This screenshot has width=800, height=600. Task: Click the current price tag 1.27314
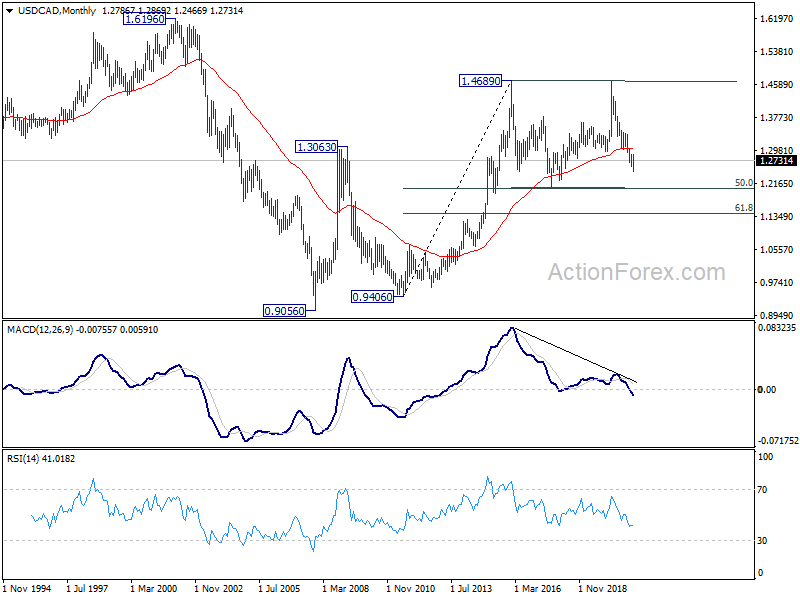click(776, 160)
